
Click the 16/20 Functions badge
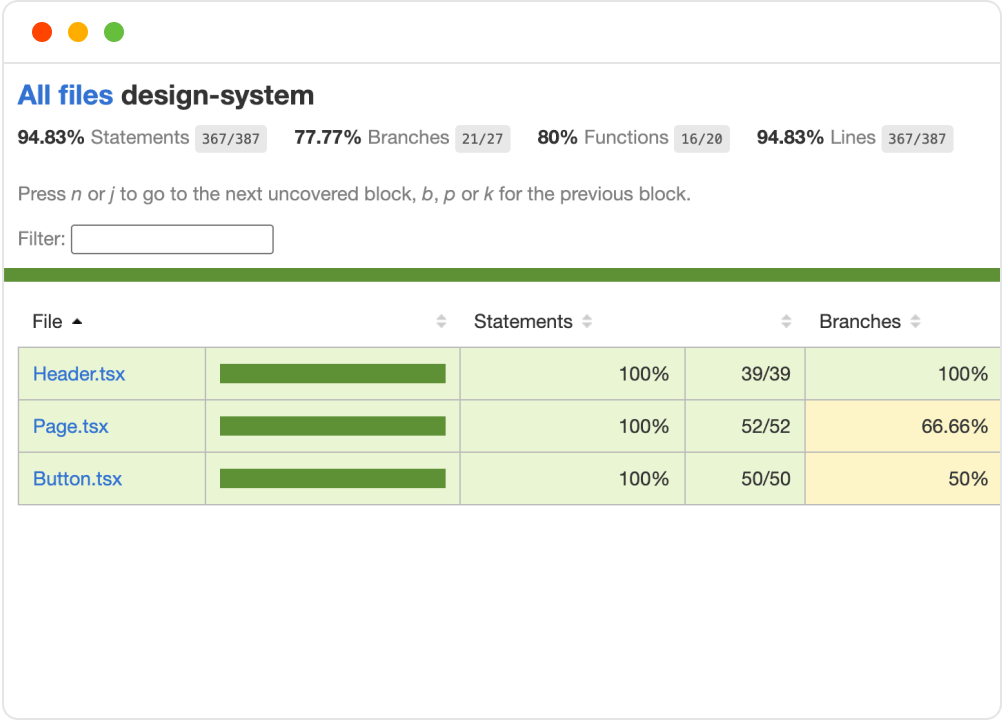point(701,139)
